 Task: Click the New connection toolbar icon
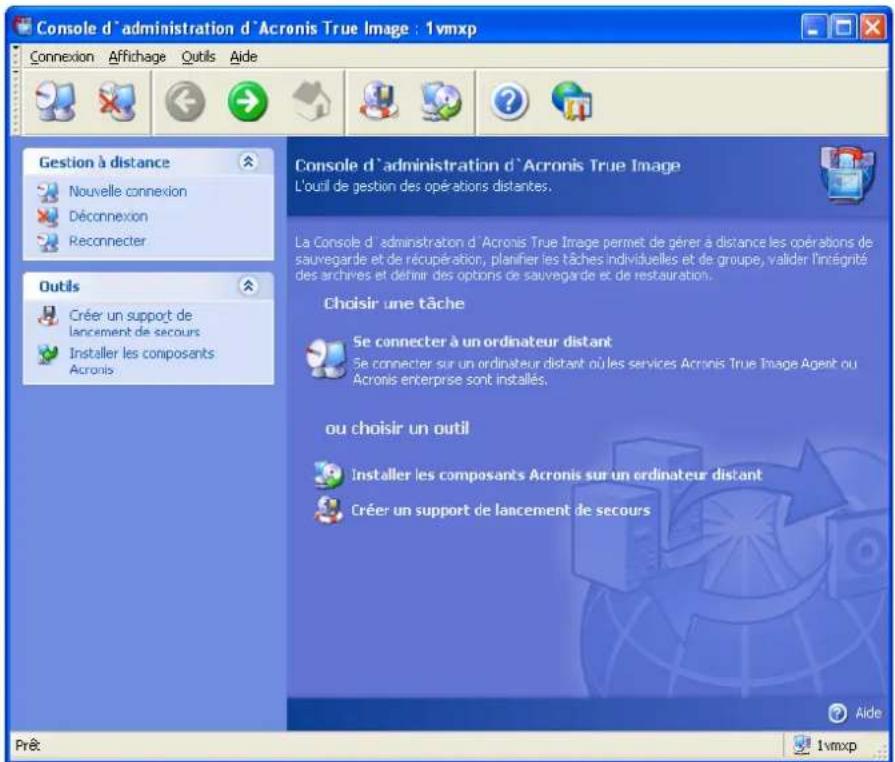(55, 102)
